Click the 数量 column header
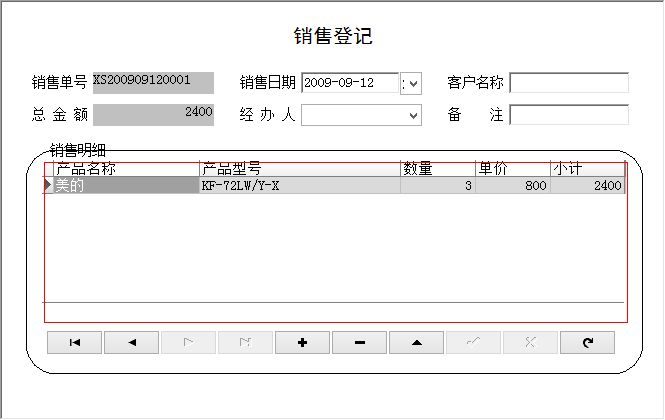665x420 pixels. [438, 169]
